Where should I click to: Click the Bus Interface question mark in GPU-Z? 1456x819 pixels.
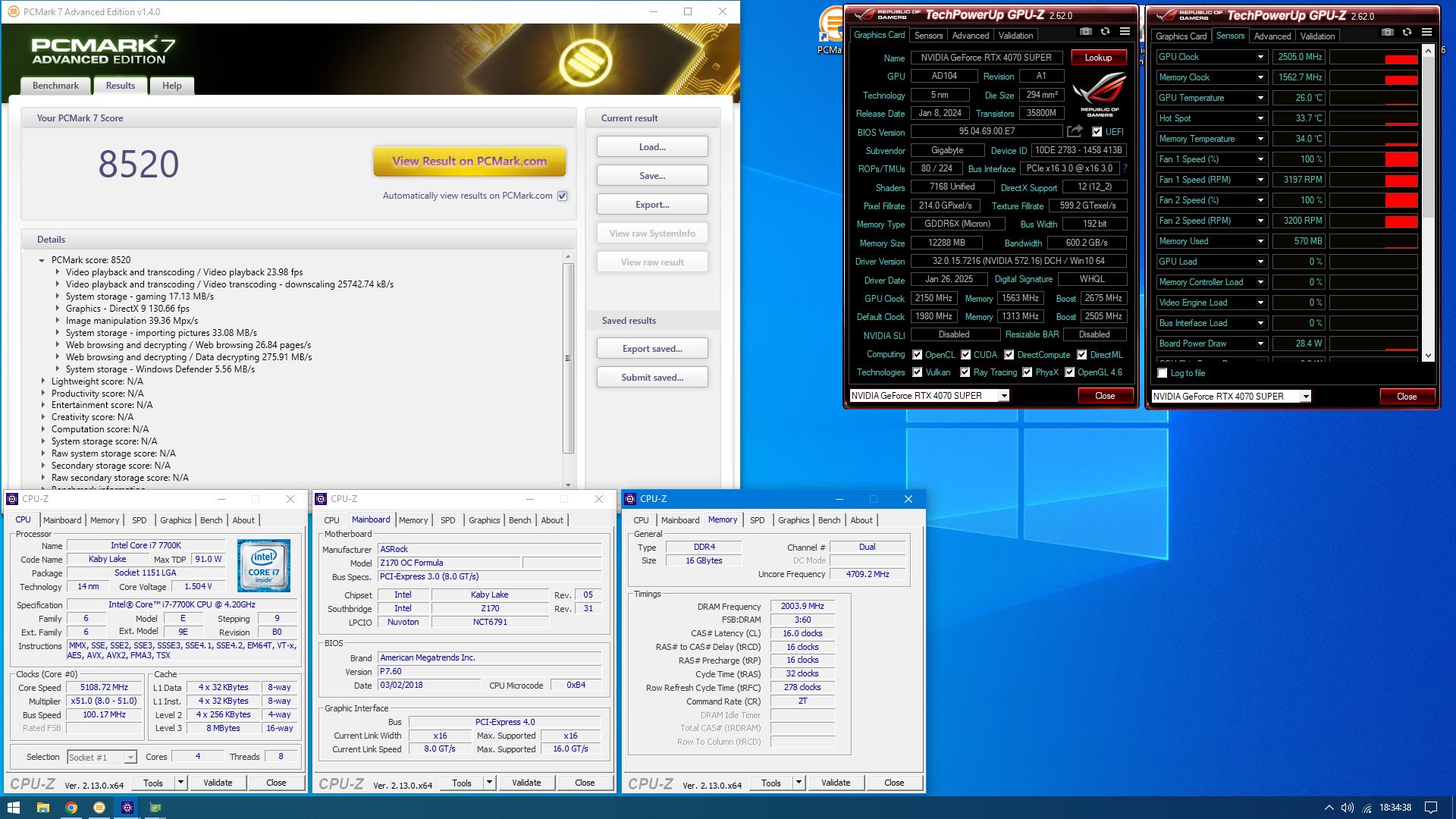point(1125,168)
